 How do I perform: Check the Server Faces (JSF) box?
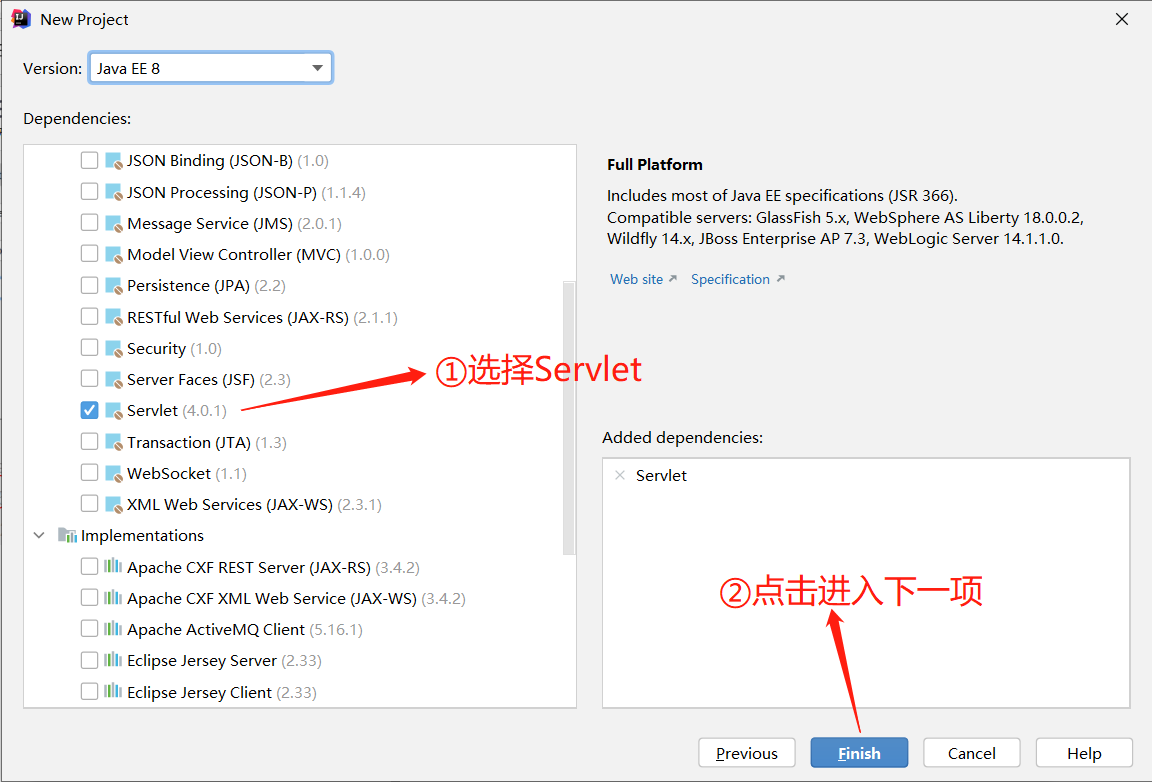[89, 379]
